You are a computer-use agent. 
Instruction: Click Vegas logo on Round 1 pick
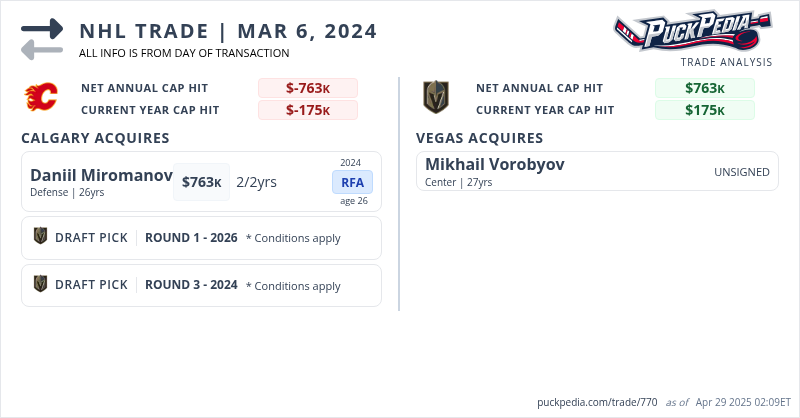[41, 237]
